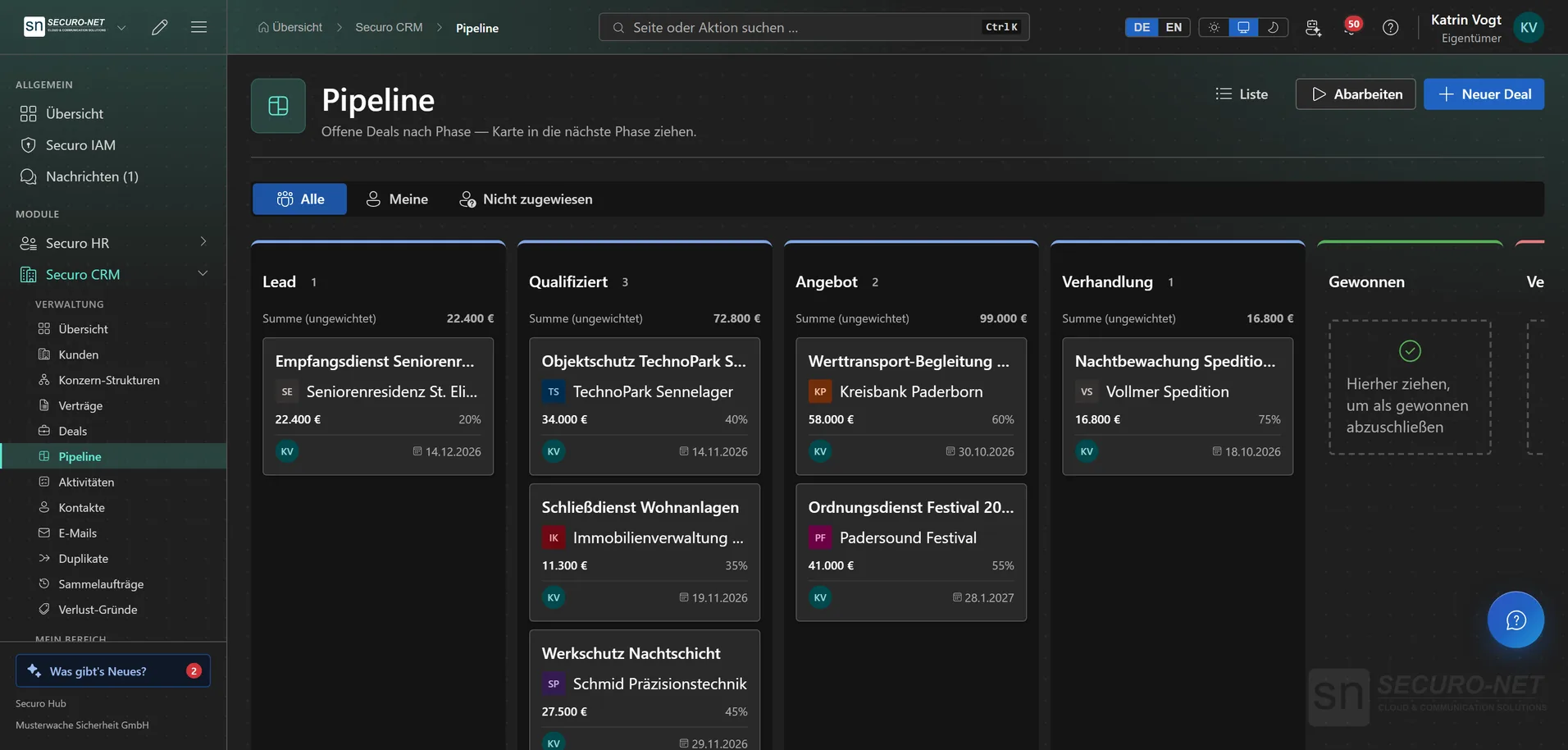This screenshot has height=750, width=1568.
Task: Open Werttransport-Begleitung deal card
Action: pyautogui.click(x=911, y=406)
